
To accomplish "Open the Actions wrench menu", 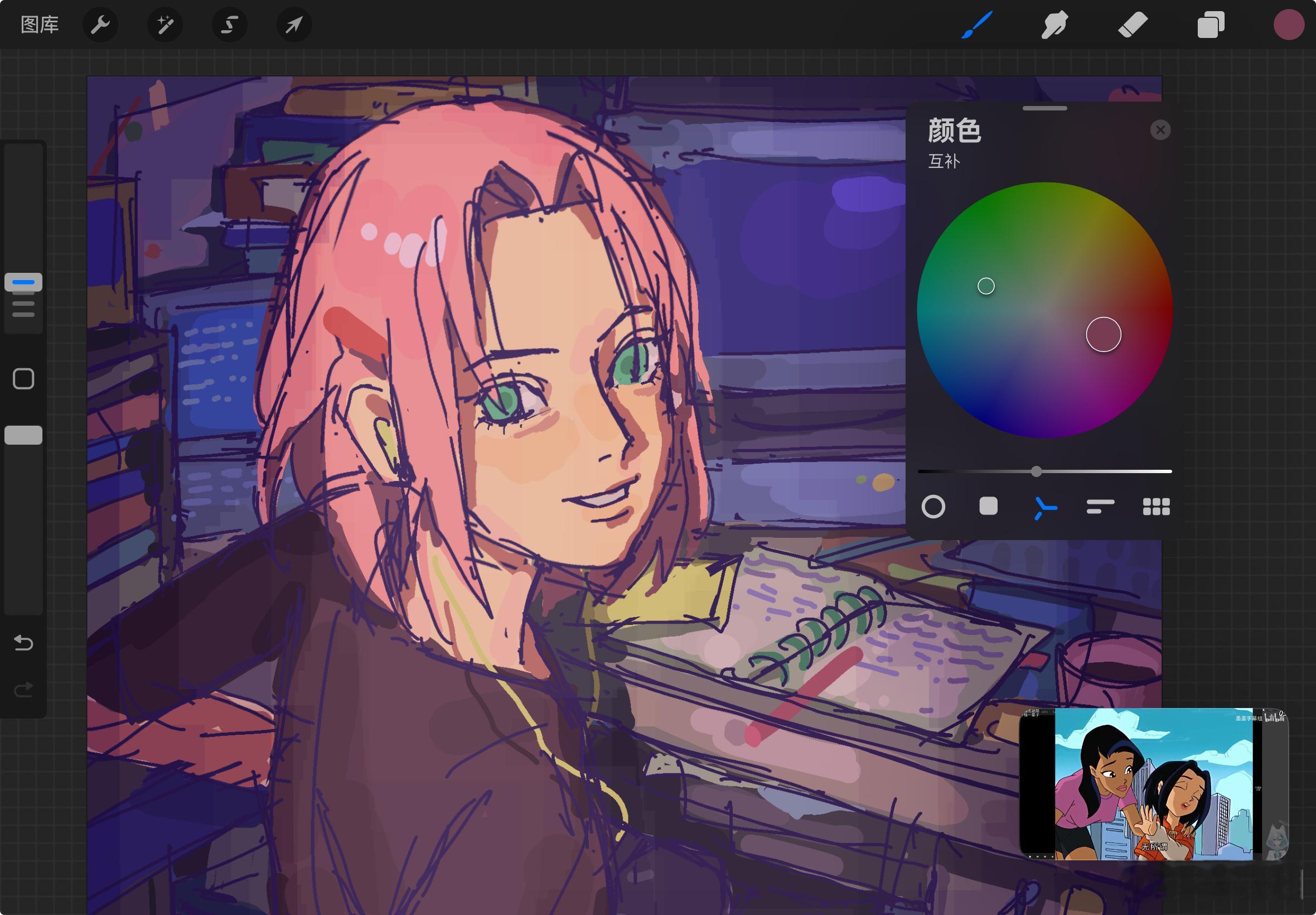I will (x=100, y=25).
